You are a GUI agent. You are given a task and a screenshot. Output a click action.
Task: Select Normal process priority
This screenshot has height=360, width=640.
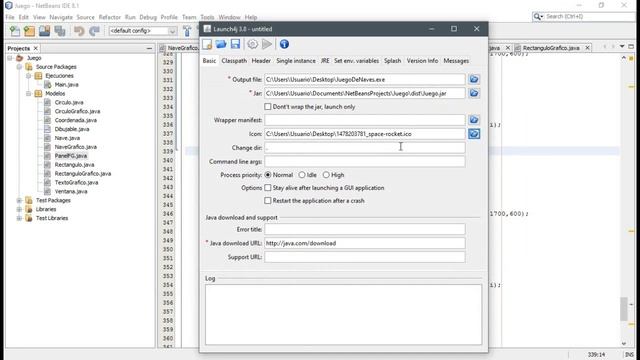point(268,175)
